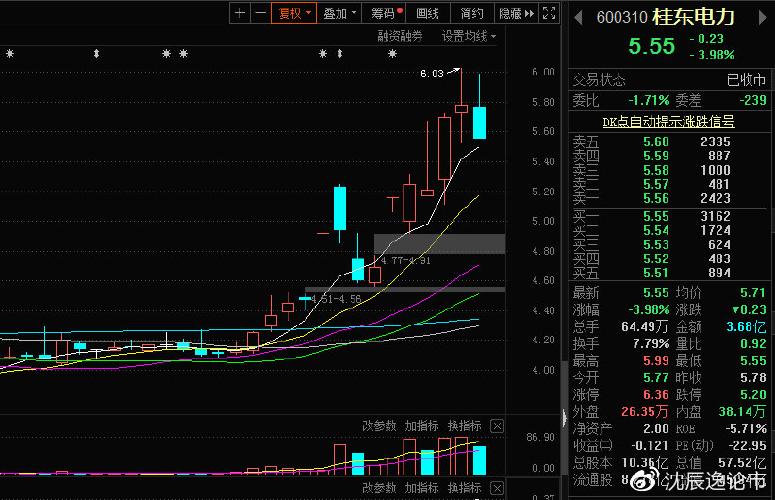Click the 换手 7.79% value
The width and height of the screenshot is (775, 500).
click(x=651, y=343)
